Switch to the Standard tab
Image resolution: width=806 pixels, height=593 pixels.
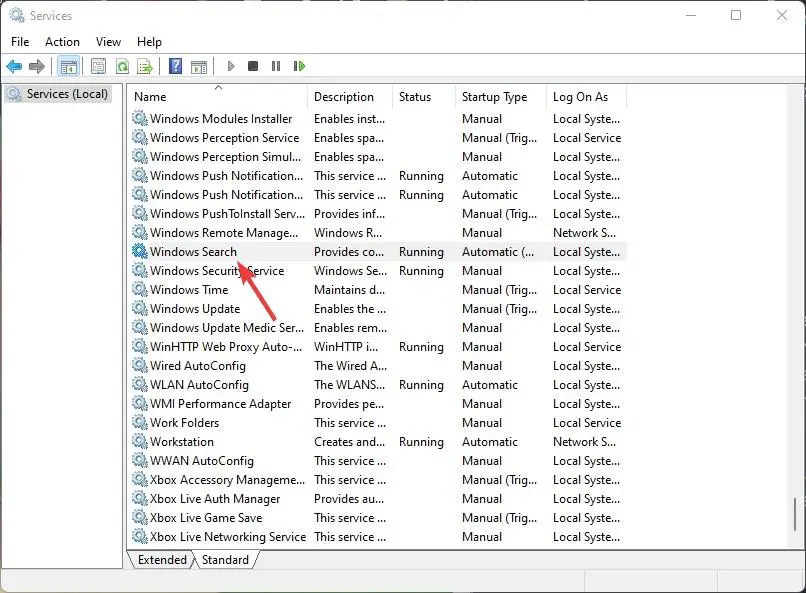tap(226, 560)
